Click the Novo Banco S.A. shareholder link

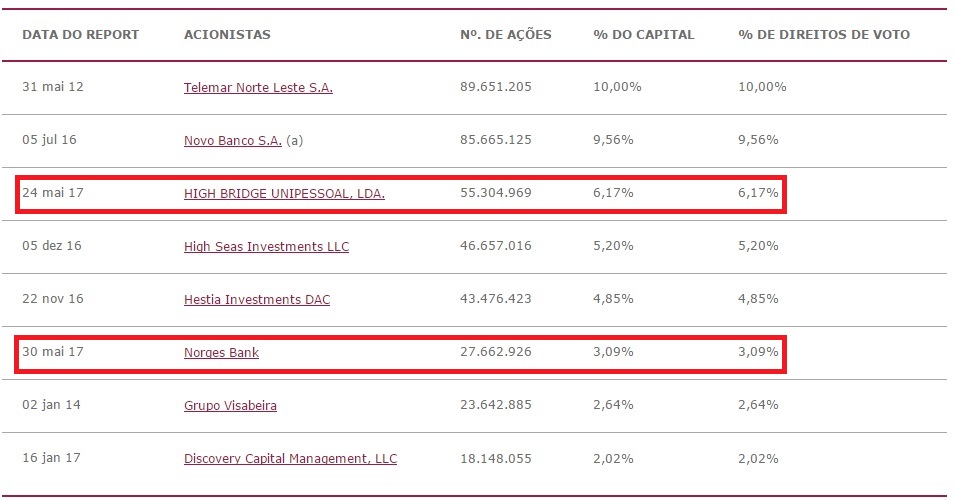233,140
